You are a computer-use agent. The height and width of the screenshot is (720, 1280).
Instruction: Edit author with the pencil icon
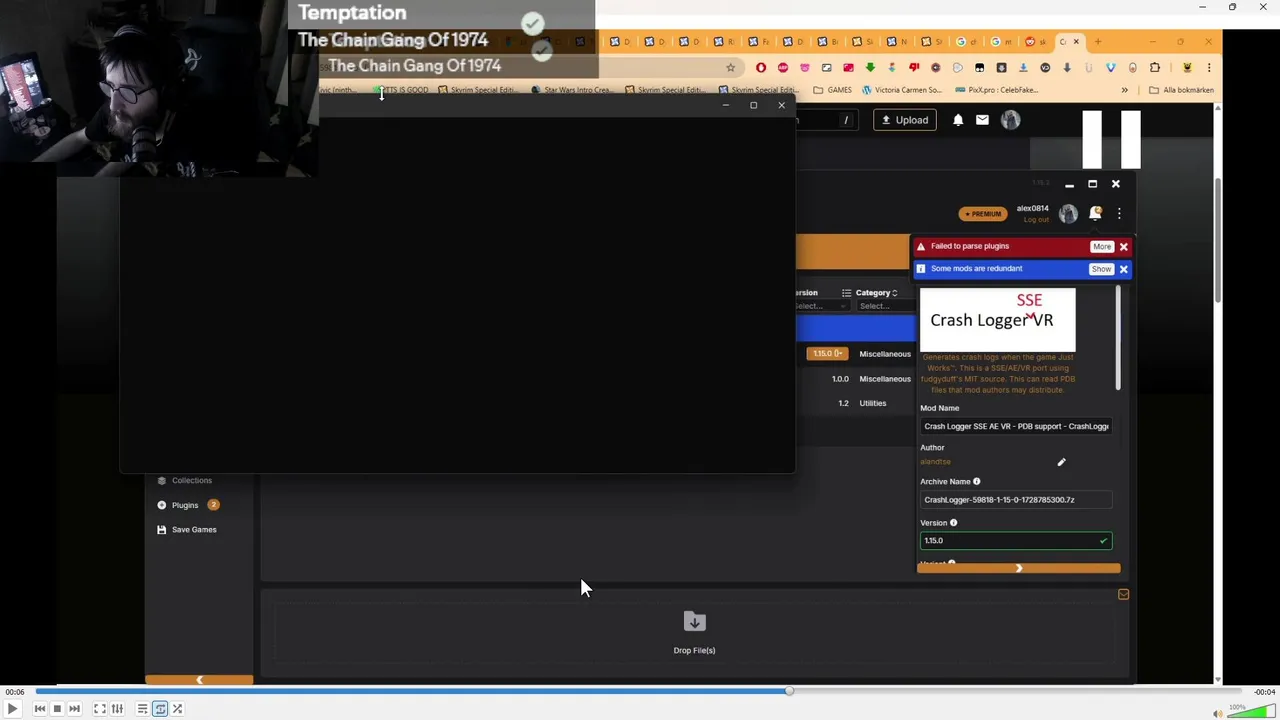pos(1061,462)
